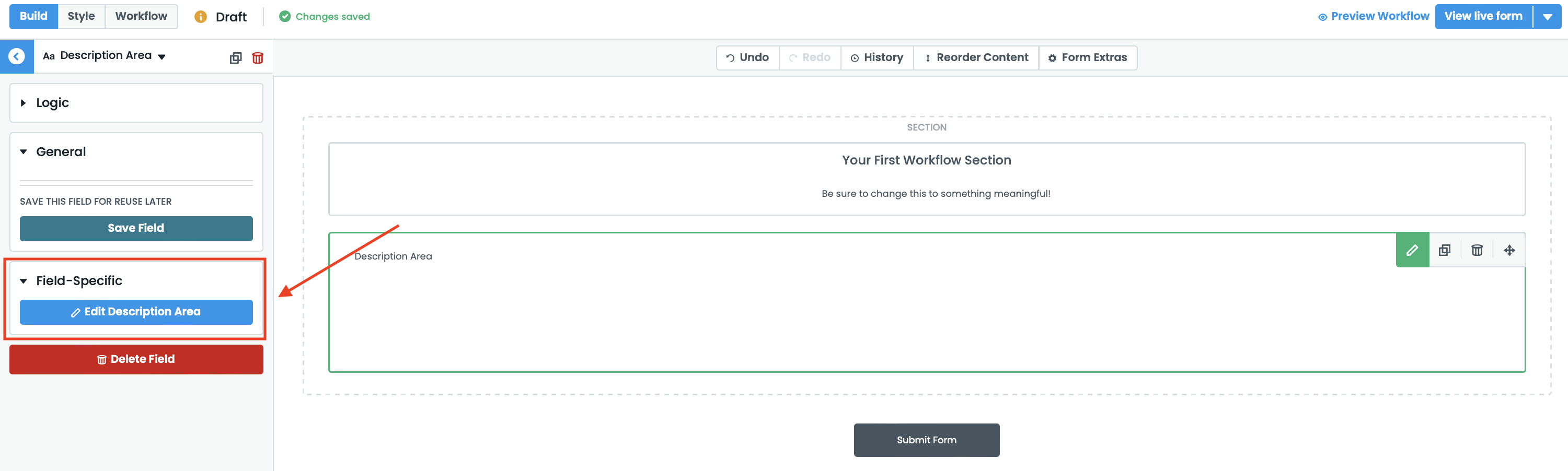Click the Save Field button
1568x471 pixels.
tap(136, 228)
